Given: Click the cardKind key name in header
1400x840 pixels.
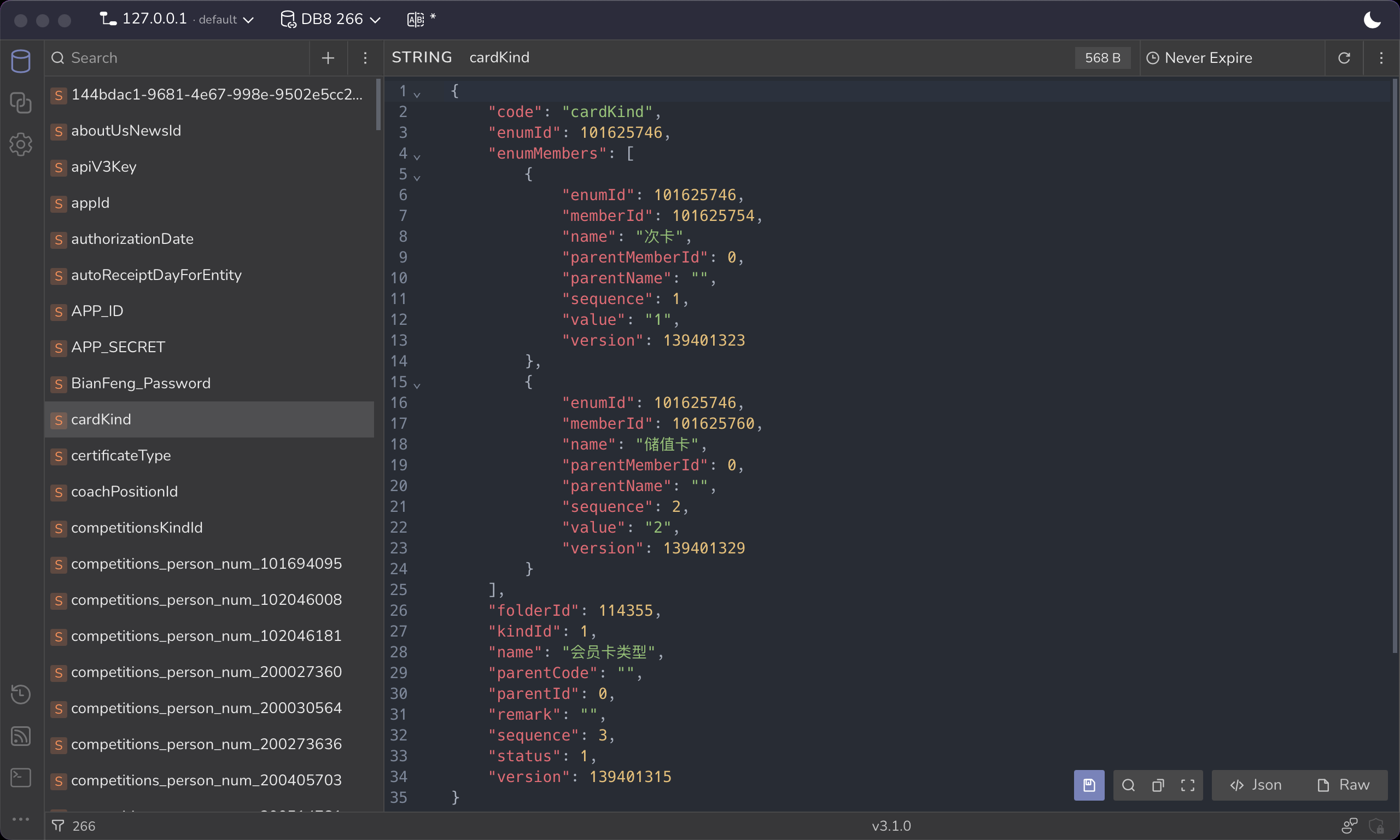Looking at the screenshot, I should (x=499, y=58).
